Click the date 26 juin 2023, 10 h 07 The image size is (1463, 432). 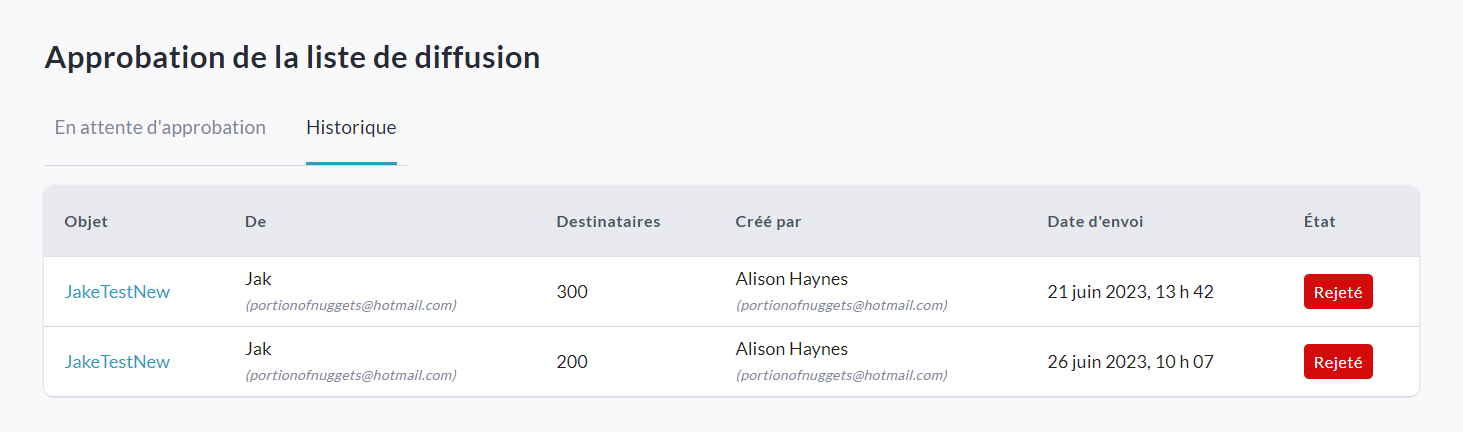click(x=1130, y=362)
